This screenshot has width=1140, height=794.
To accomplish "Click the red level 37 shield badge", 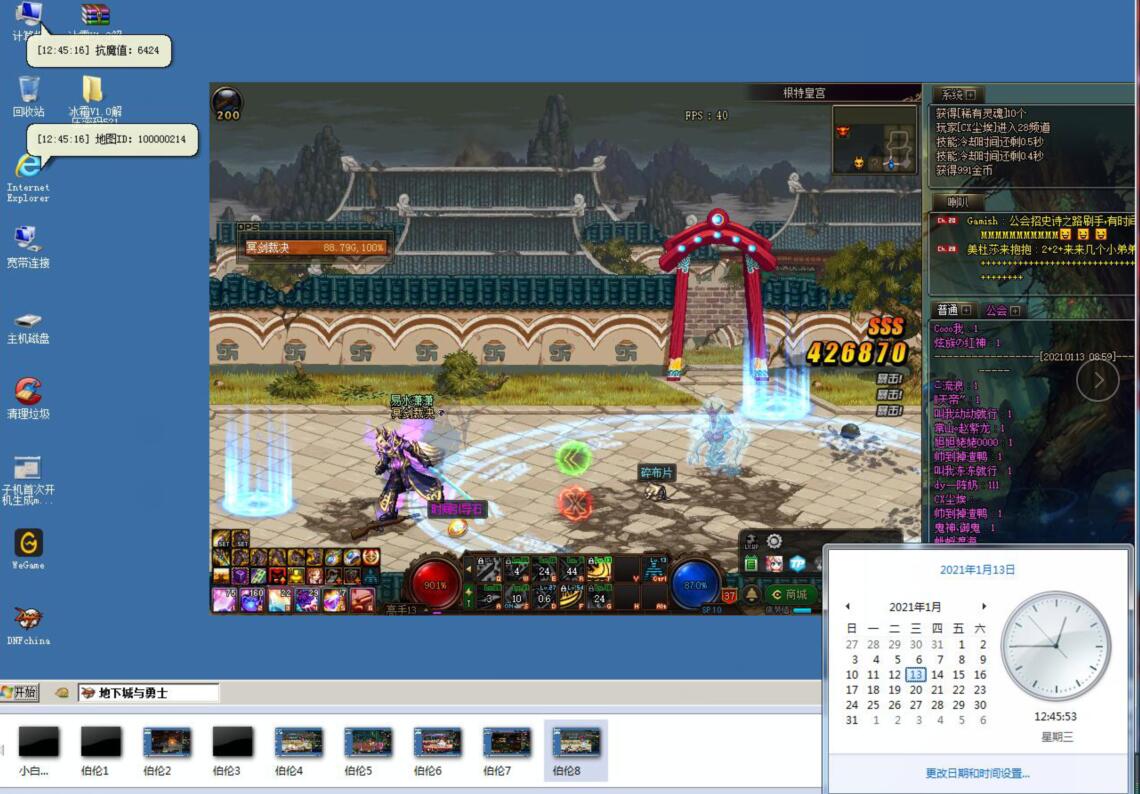I will coord(729,596).
